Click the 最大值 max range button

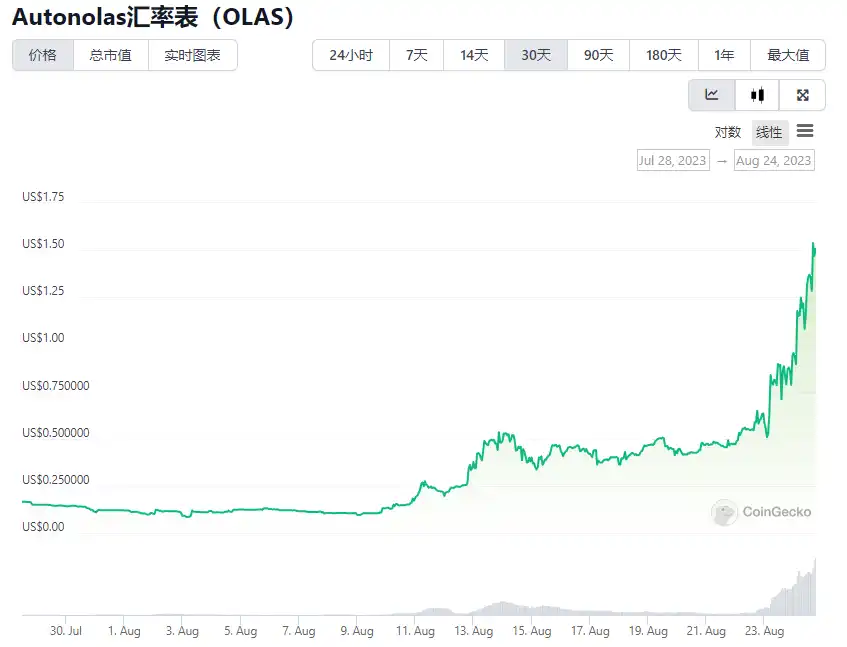tap(789, 55)
